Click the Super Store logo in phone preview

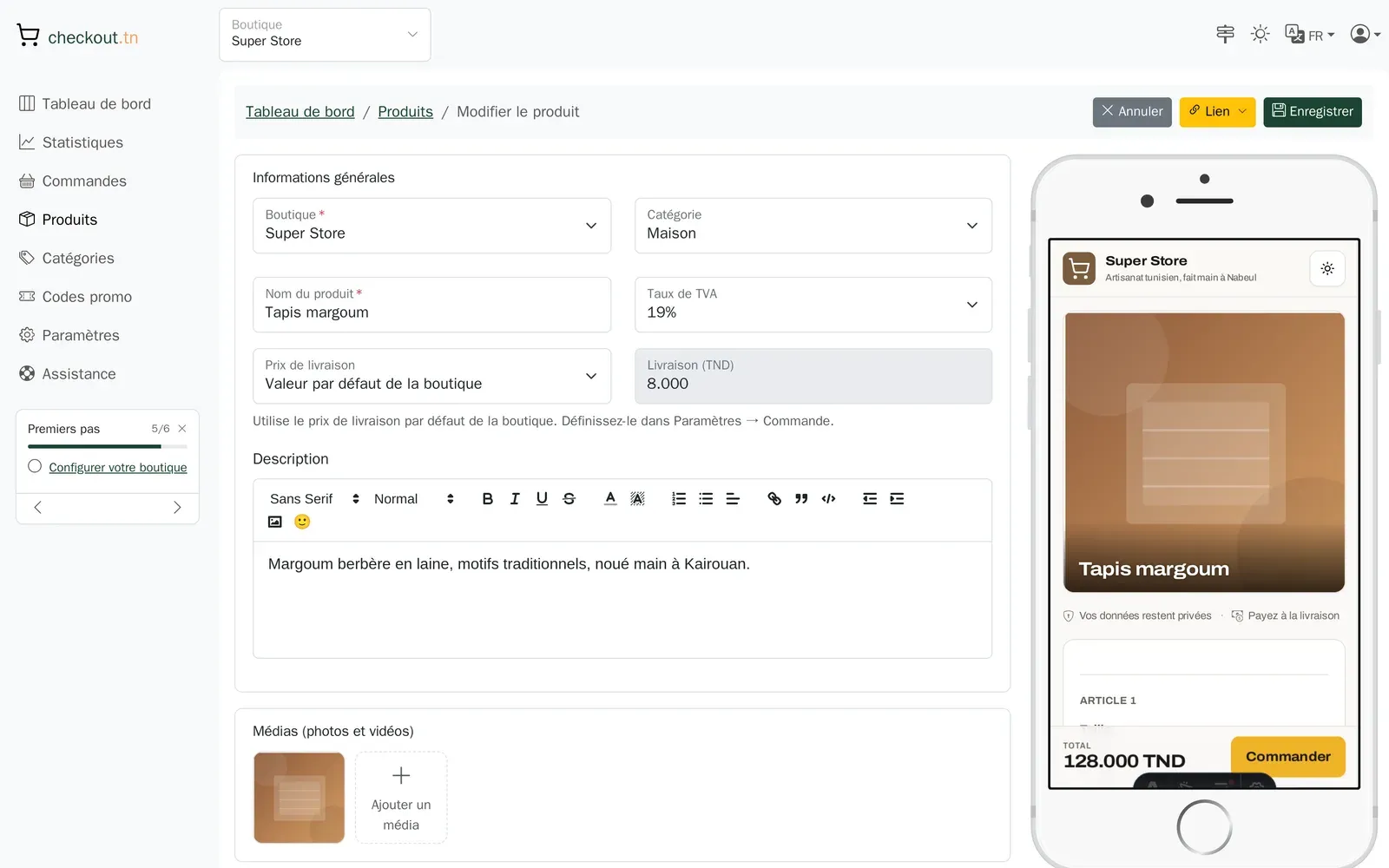point(1079,269)
